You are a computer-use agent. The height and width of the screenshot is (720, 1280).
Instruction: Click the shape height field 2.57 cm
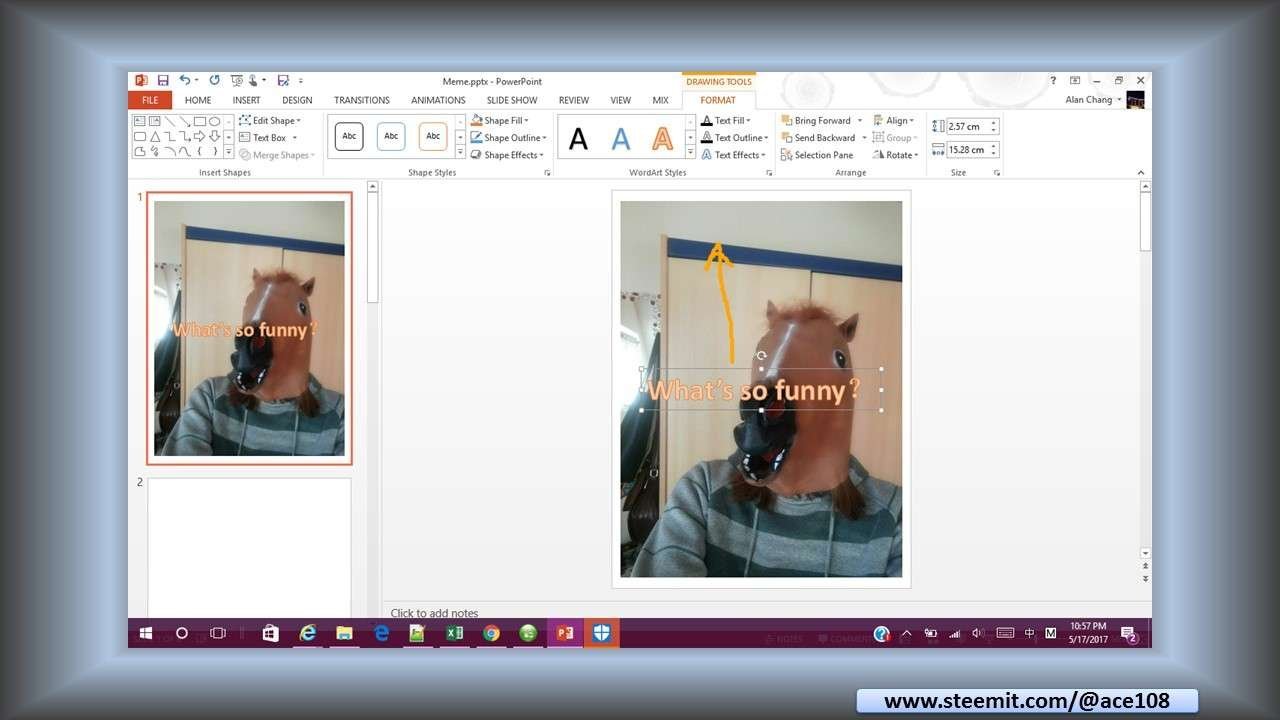pyautogui.click(x=967, y=127)
